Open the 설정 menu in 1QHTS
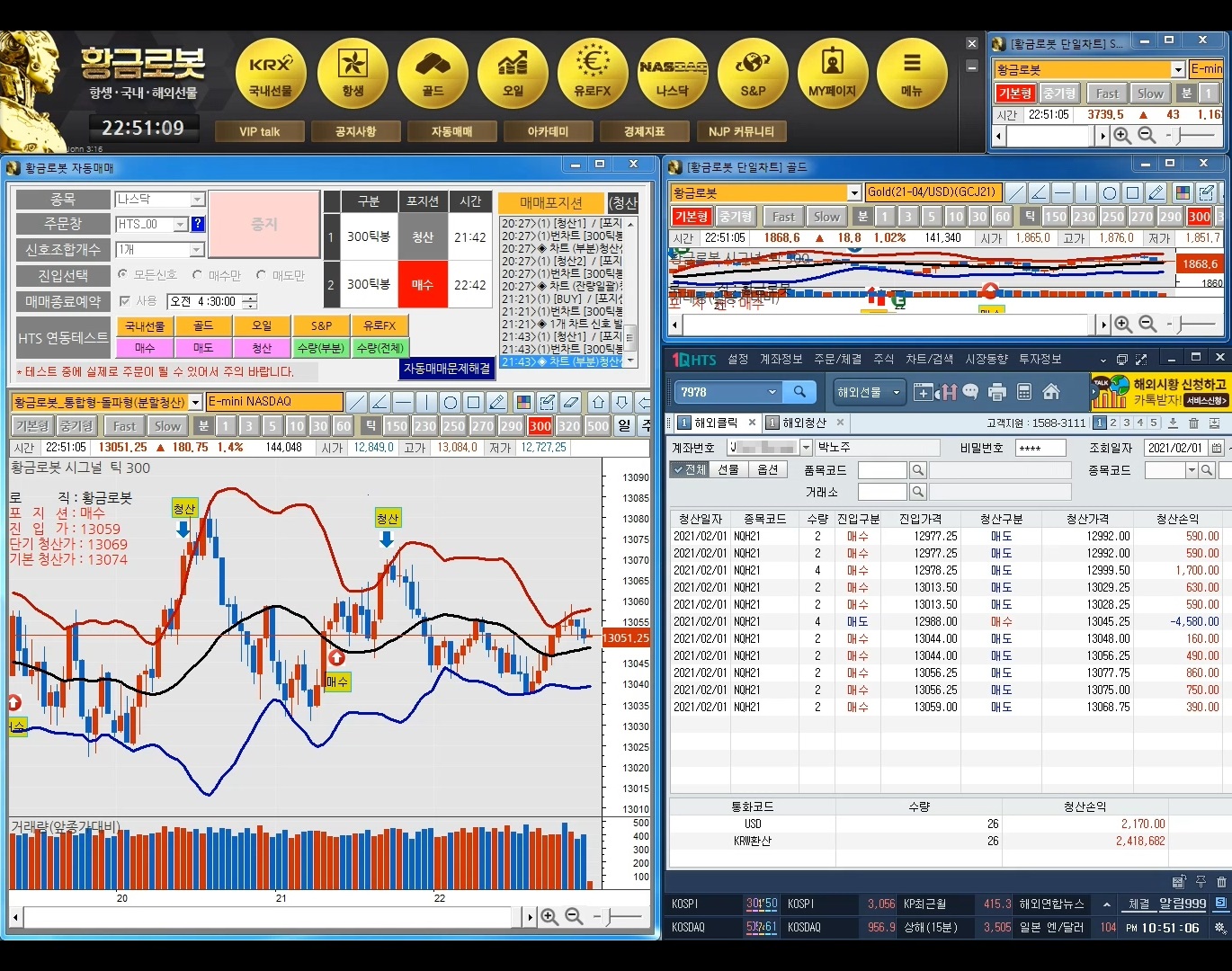 [x=738, y=359]
